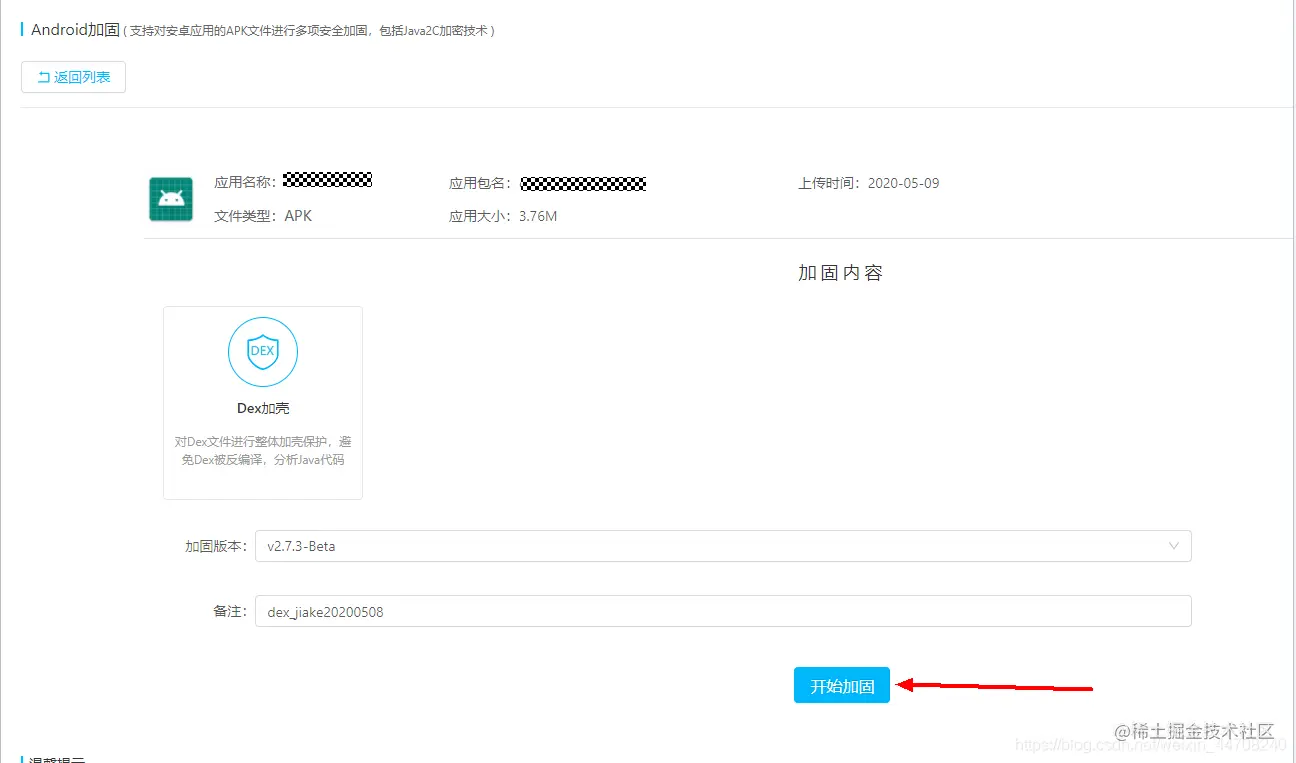Click the 加固版本 field label
1296x763 pixels.
coord(216,546)
